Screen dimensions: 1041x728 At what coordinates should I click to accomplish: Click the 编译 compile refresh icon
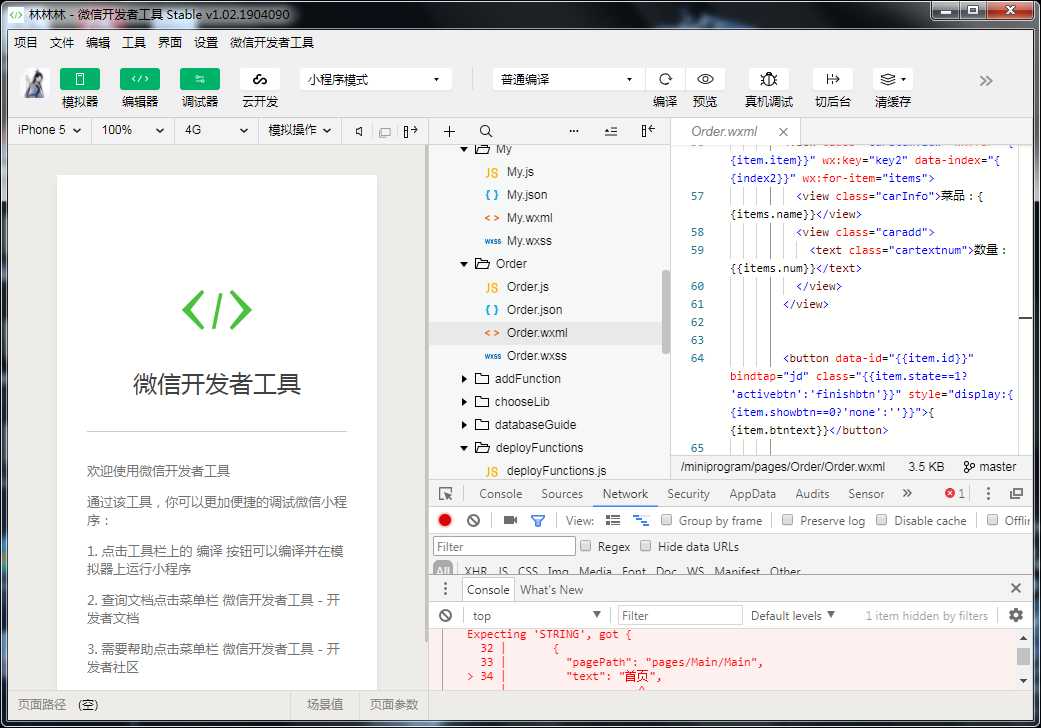pyautogui.click(x=665, y=79)
